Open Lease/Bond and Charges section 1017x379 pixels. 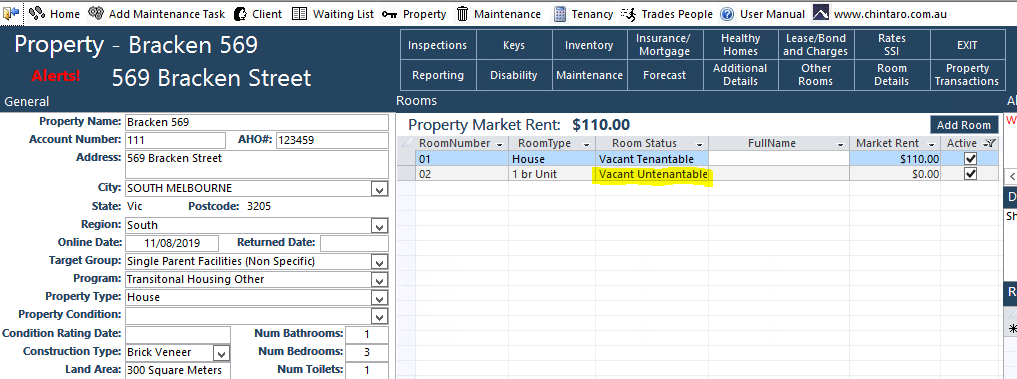[x=816, y=45]
